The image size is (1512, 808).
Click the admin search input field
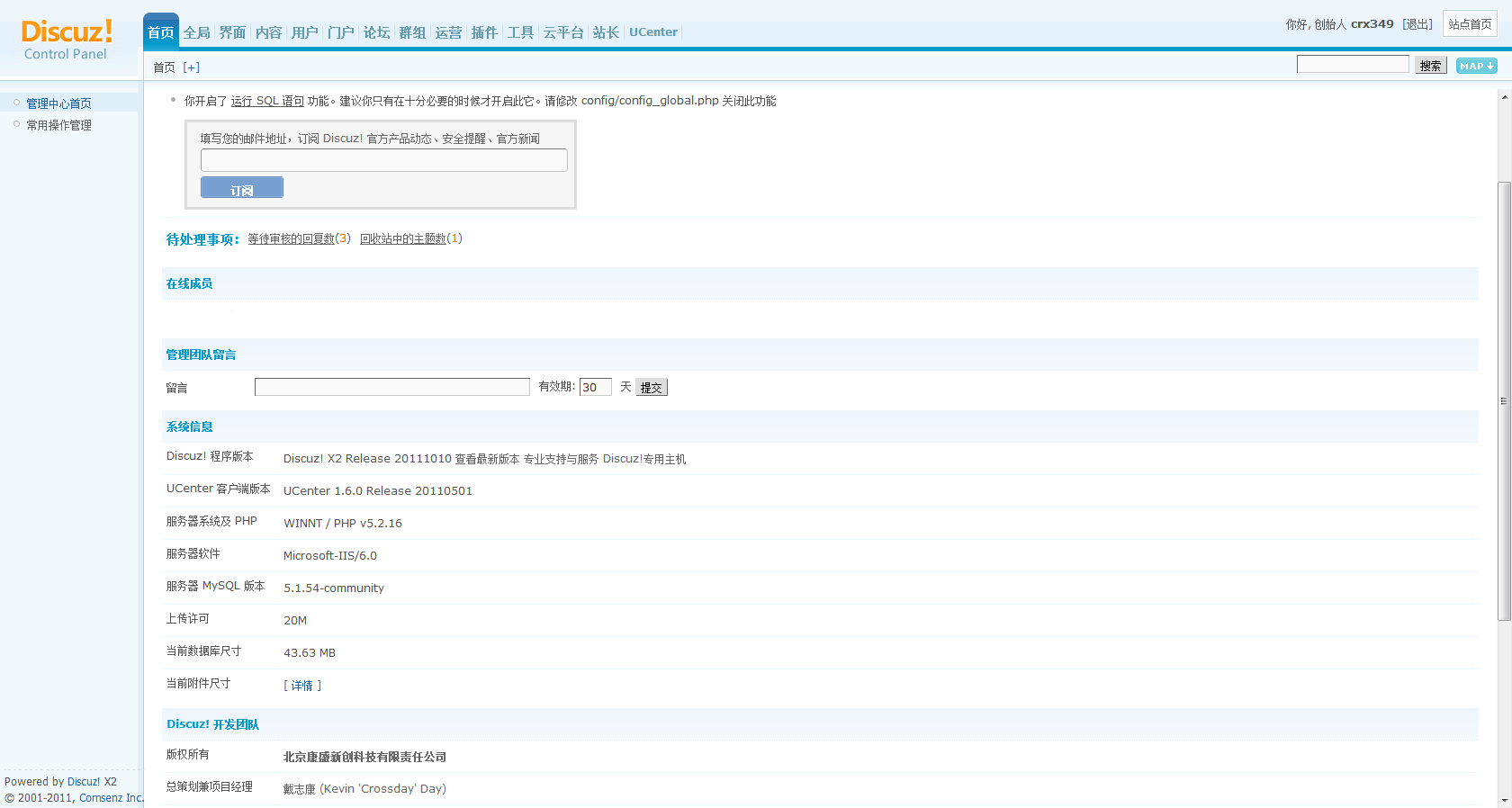pyautogui.click(x=1353, y=64)
